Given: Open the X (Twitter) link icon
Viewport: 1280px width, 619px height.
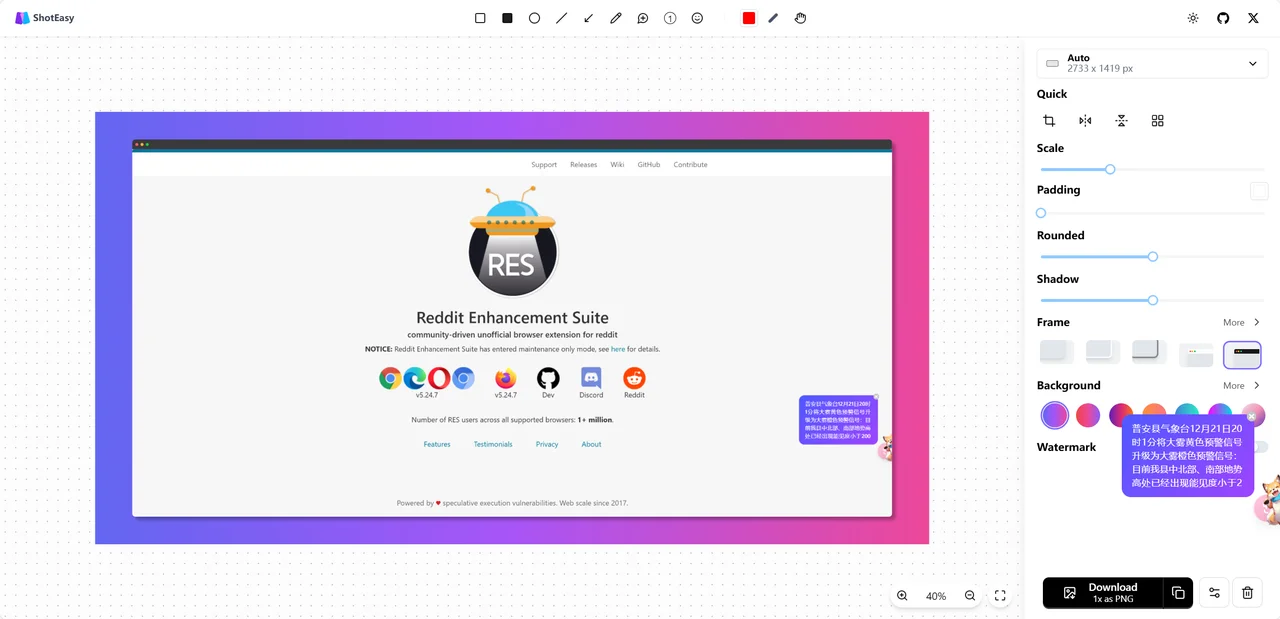Looking at the screenshot, I should (1253, 18).
